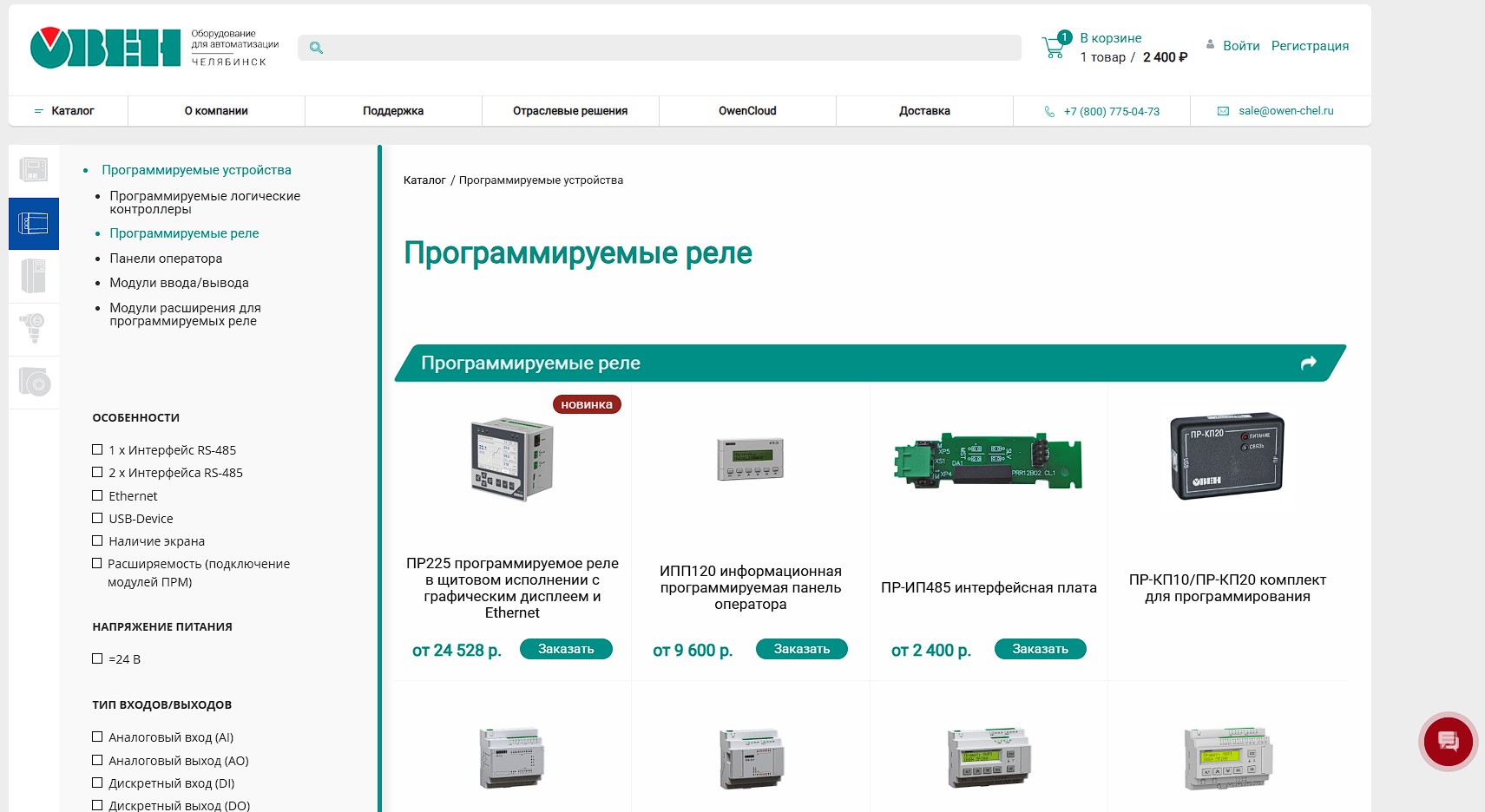Open the OwenCloud menu item
This screenshot has width=1485, height=812.
click(x=747, y=111)
